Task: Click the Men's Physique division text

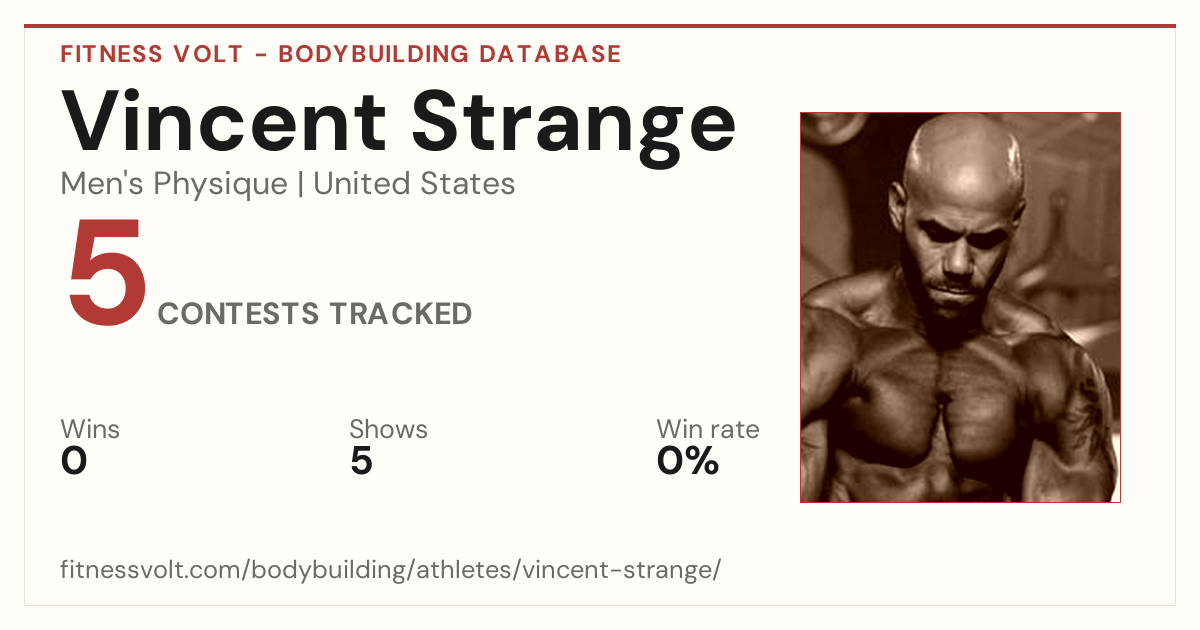Action: 174,184
